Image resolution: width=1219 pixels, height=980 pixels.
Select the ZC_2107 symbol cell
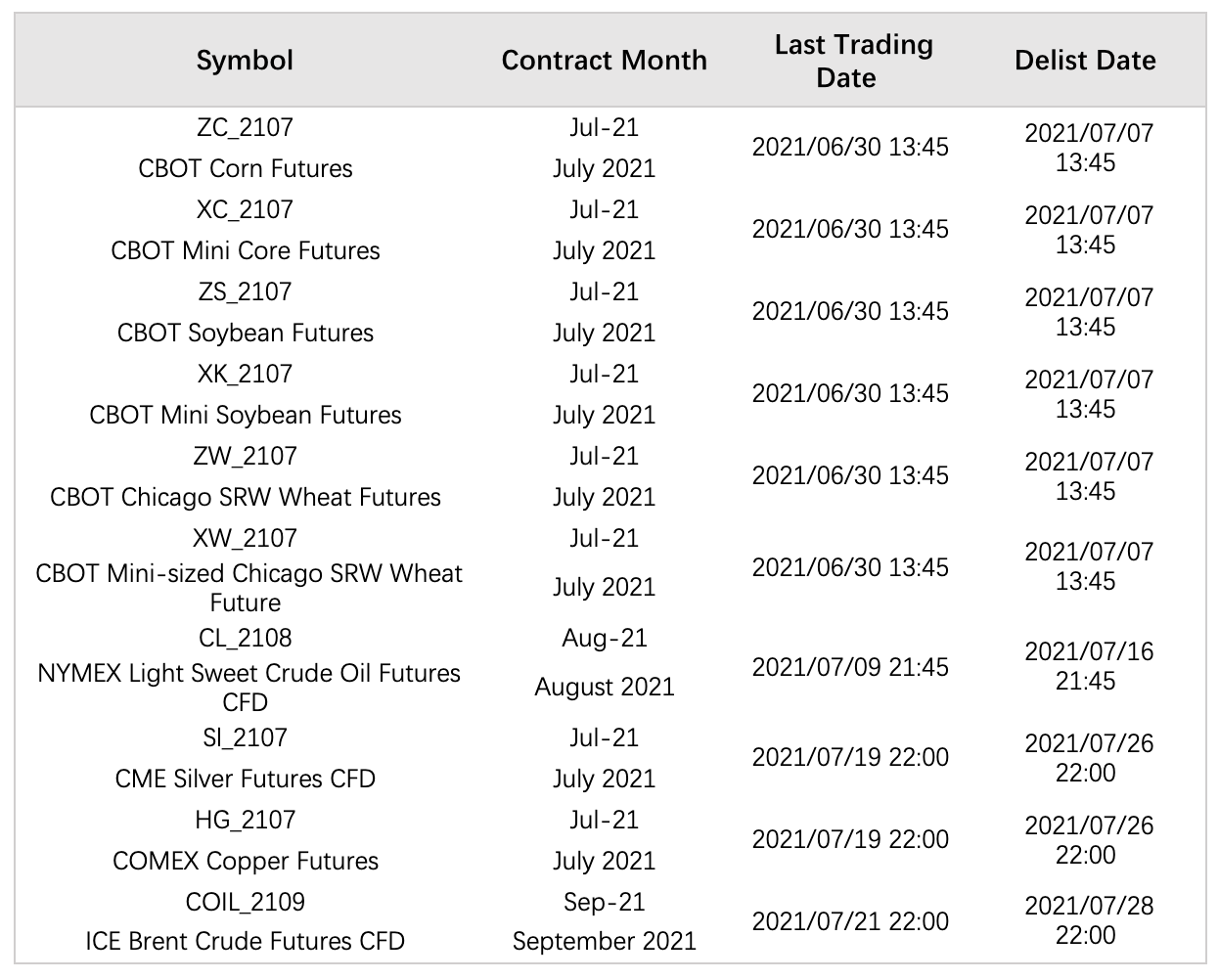[x=245, y=127]
